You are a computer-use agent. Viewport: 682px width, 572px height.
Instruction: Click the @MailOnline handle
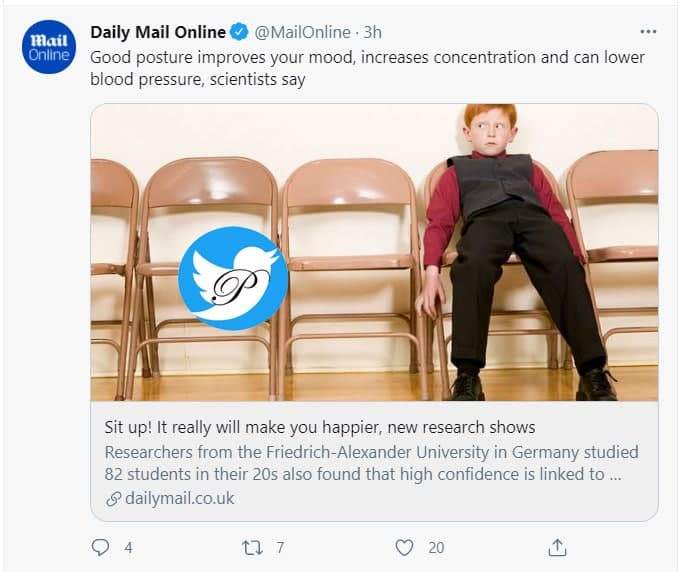coord(304,32)
